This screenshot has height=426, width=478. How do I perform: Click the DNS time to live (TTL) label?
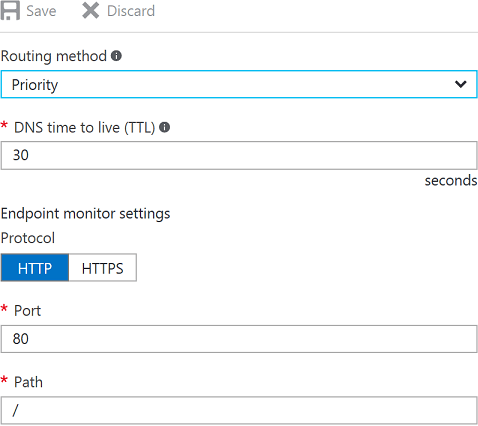[x=85, y=128]
